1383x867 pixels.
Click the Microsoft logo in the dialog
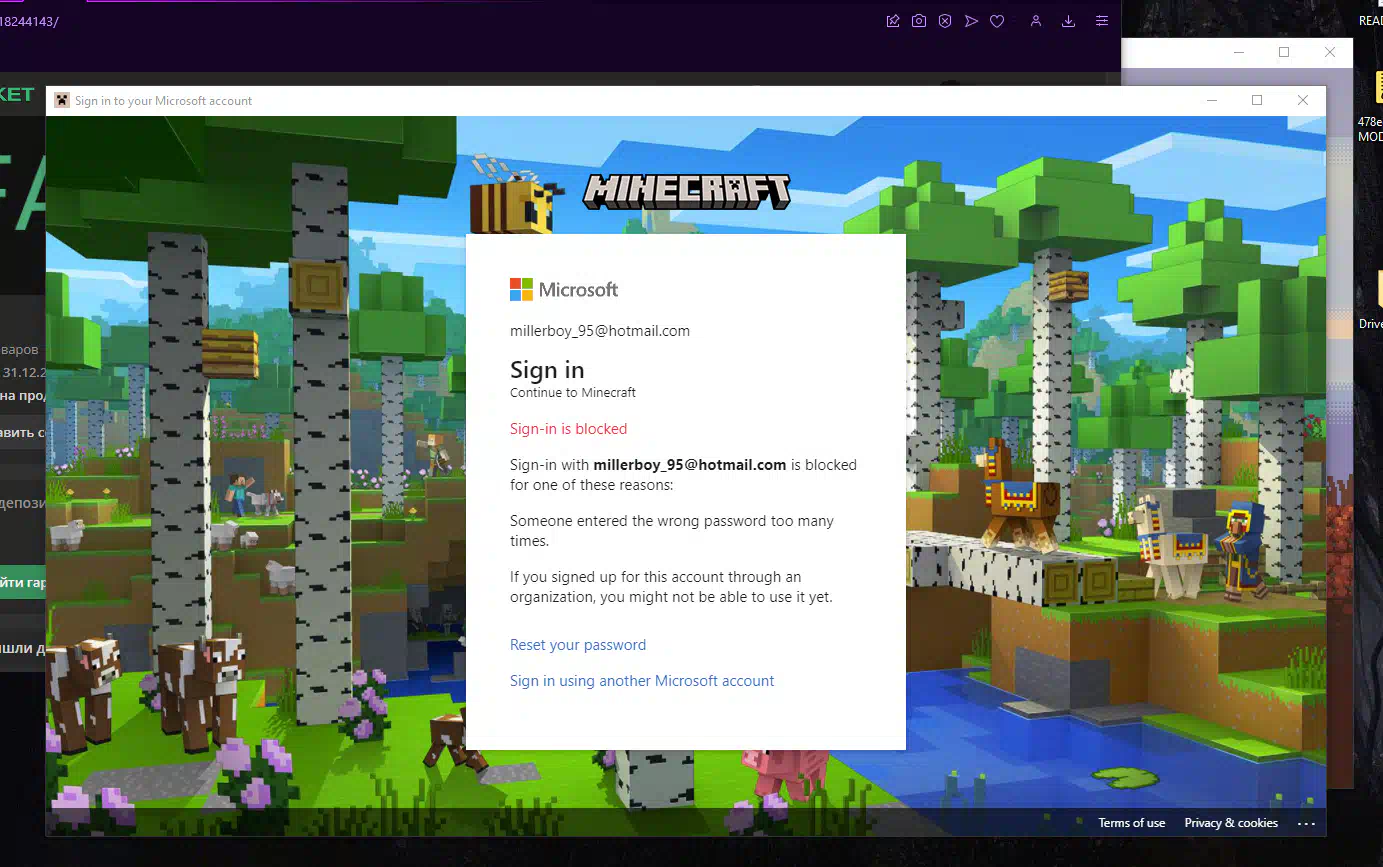tap(564, 290)
